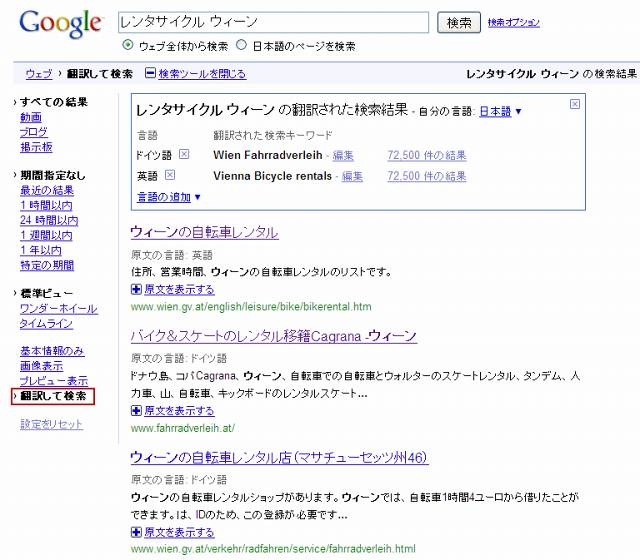This screenshot has height=560, width=640.
Task: Switch to ワンダーホイール view
Action: click(x=58, y=309)
